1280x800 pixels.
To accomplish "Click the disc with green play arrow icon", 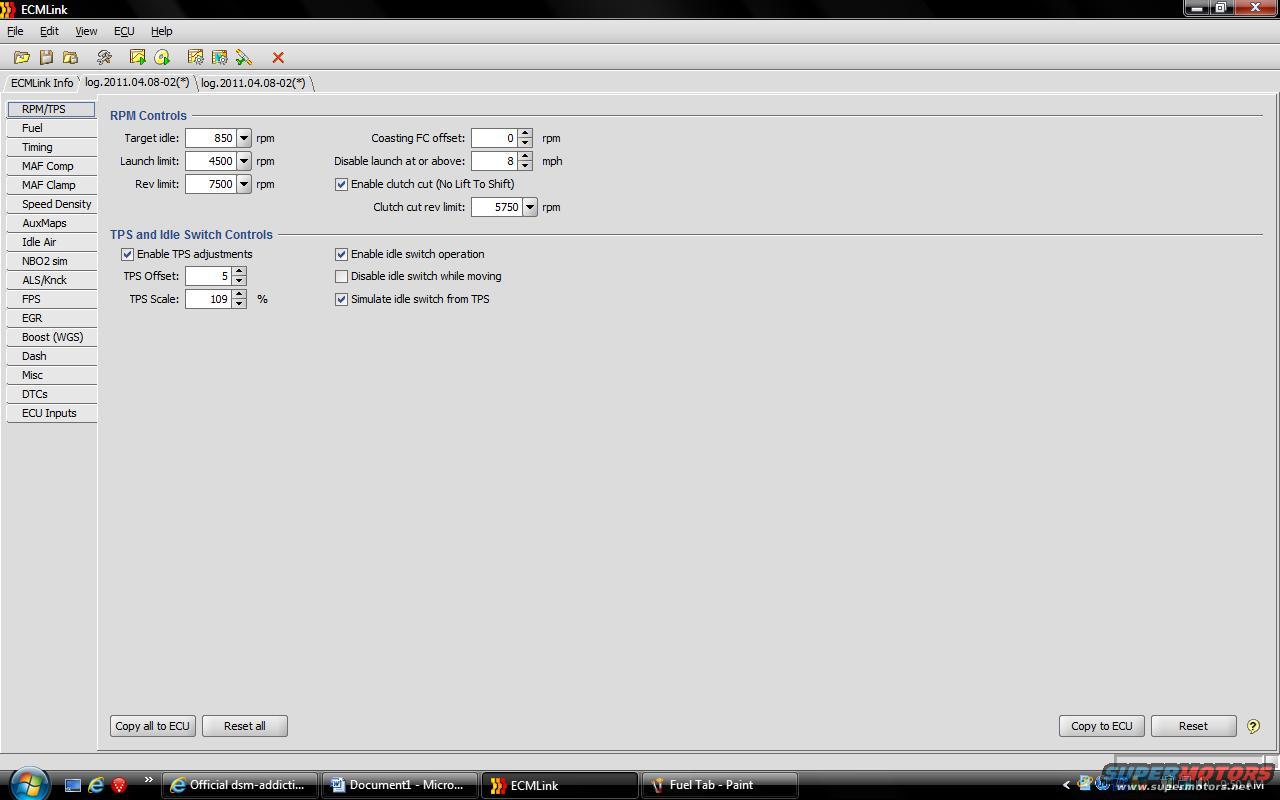I will coord(162,58).
